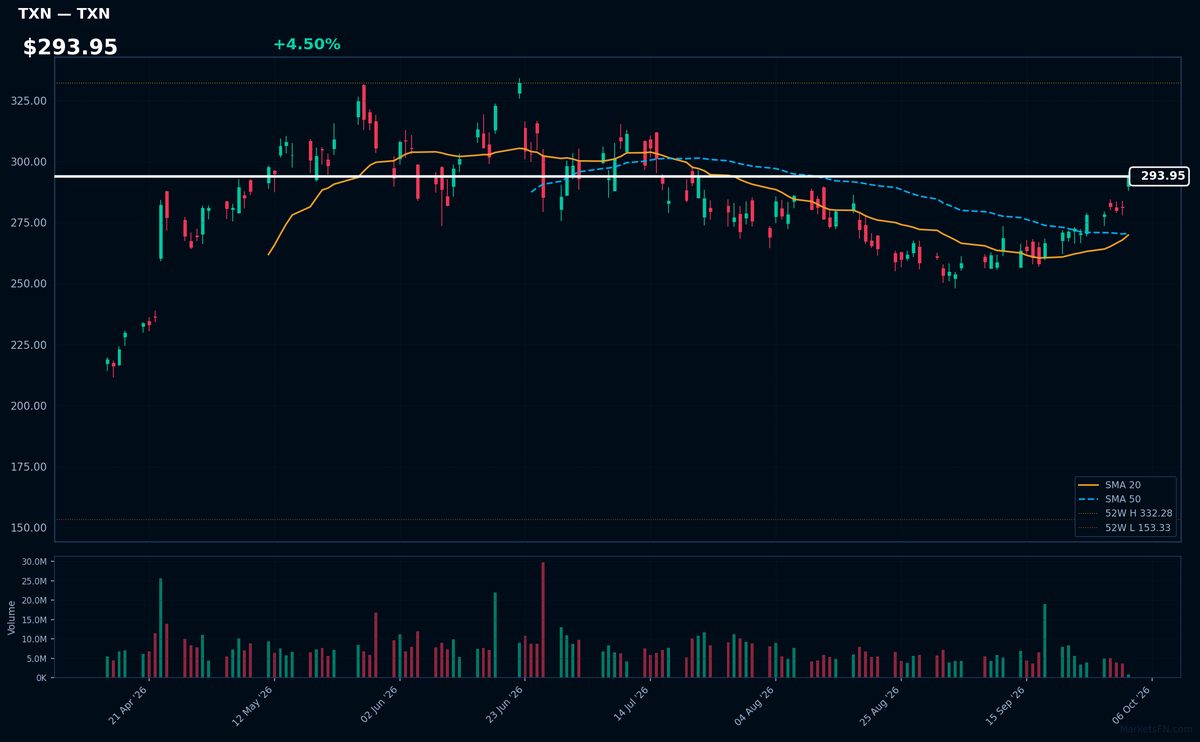
Task: Click the 300.00 price axis label
Action: coord(29,162)
